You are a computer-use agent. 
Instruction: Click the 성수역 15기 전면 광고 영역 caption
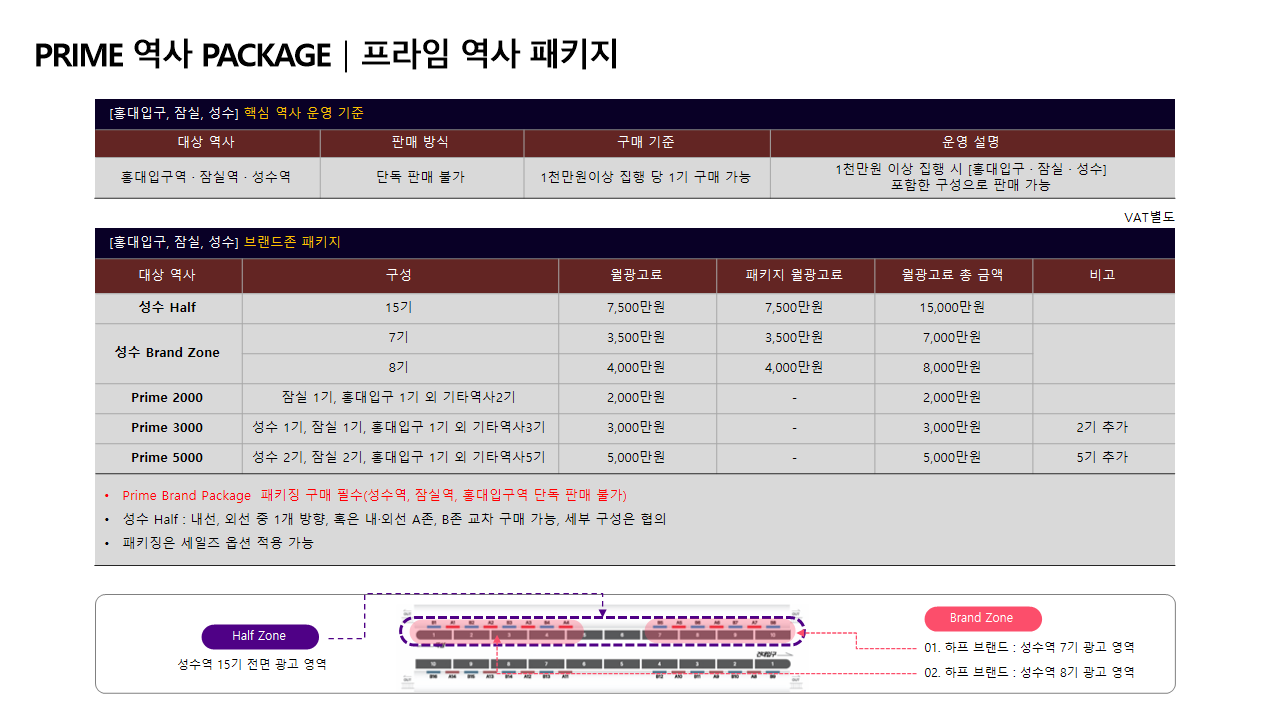pos(252,664)
